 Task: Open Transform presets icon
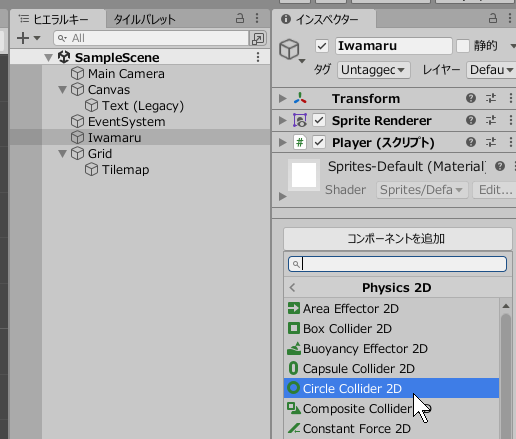pyautogui.click(x=491, y=98)
